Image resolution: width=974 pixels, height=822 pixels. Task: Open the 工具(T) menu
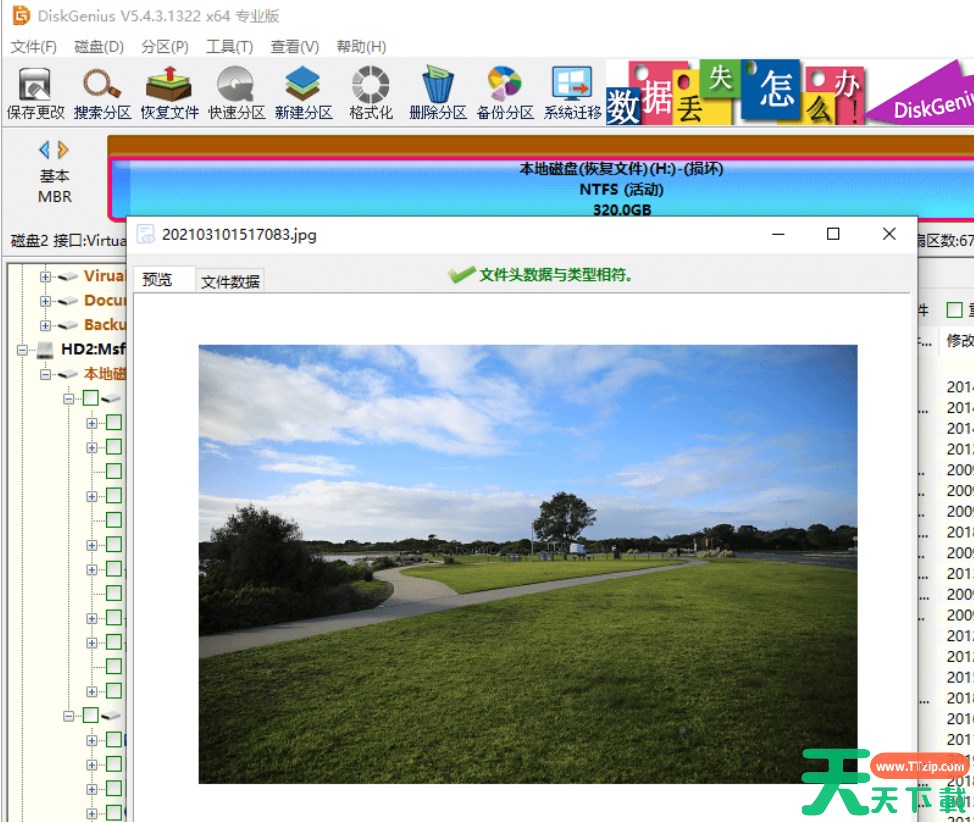click(229, 47)
